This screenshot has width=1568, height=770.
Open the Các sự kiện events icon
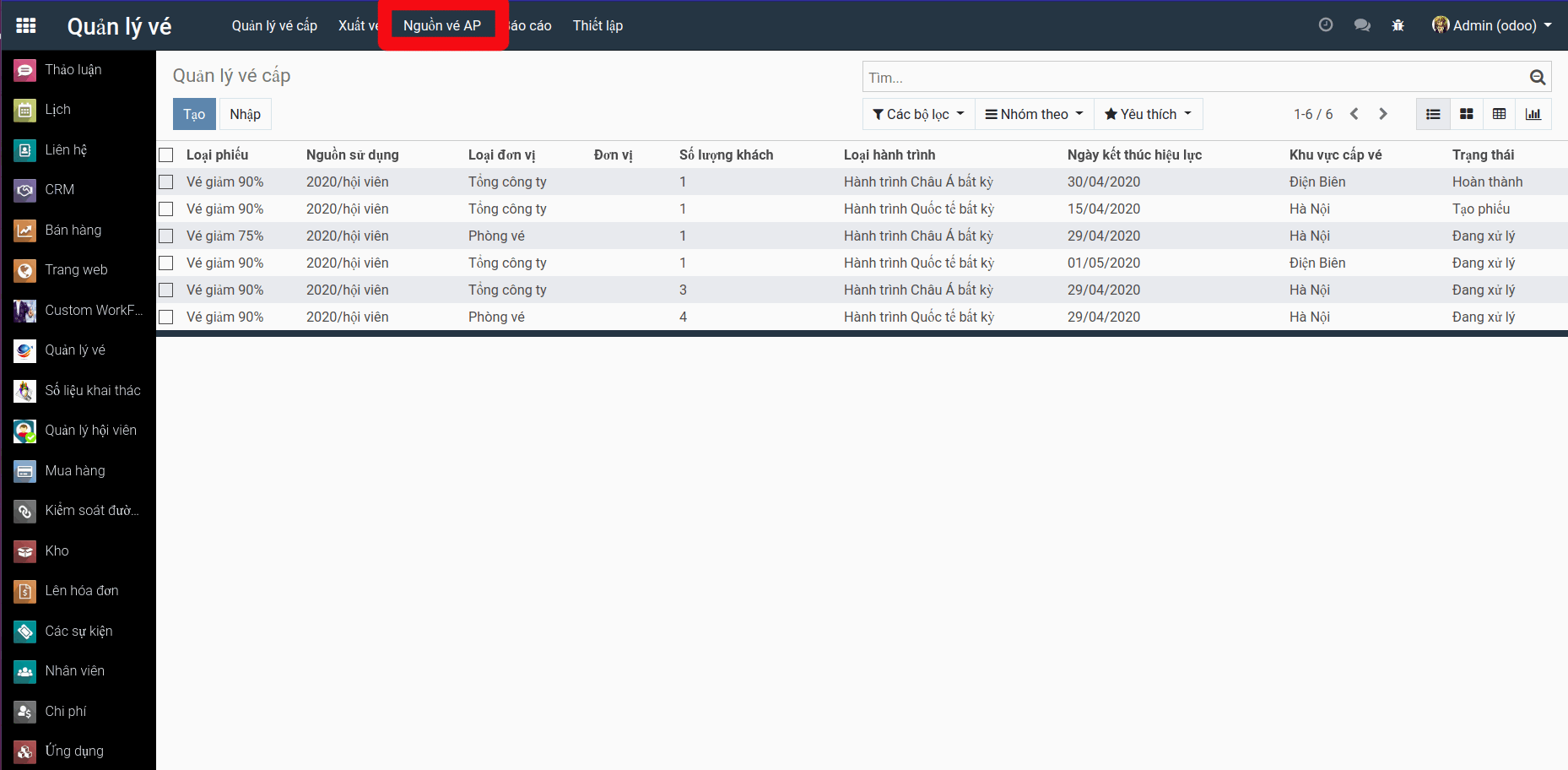click(25, 632)
